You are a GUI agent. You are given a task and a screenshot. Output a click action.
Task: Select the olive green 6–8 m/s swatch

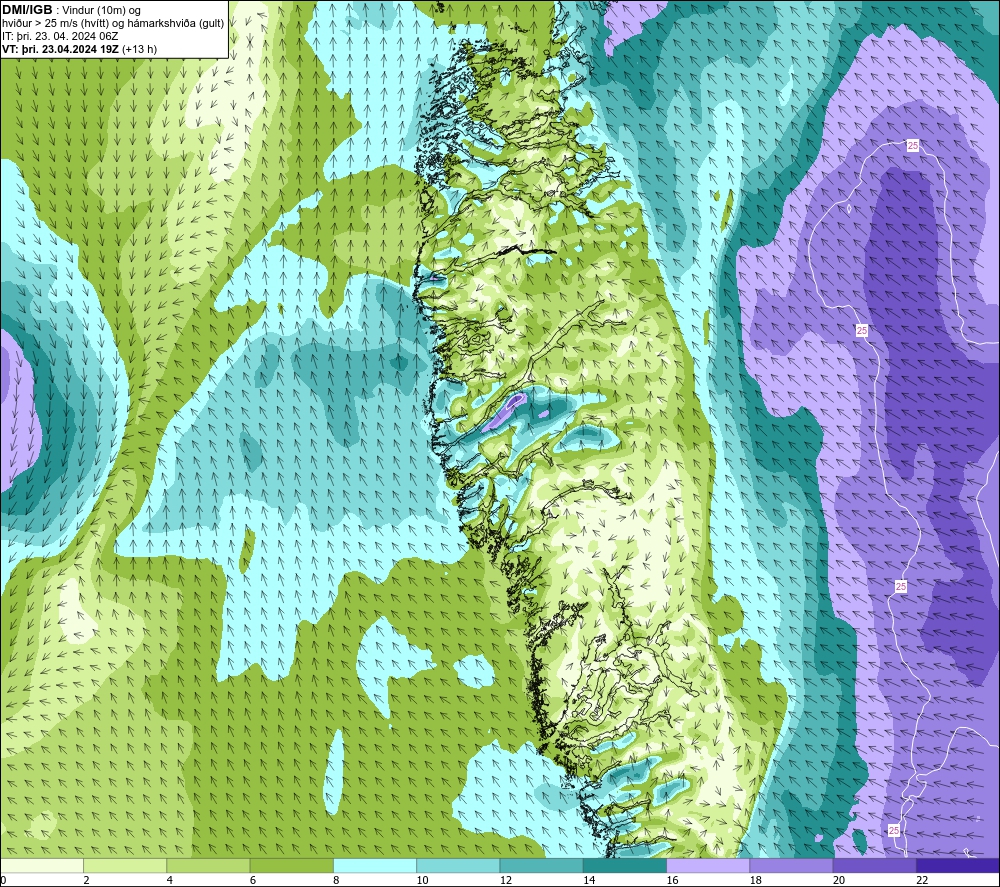coord(292,865)
